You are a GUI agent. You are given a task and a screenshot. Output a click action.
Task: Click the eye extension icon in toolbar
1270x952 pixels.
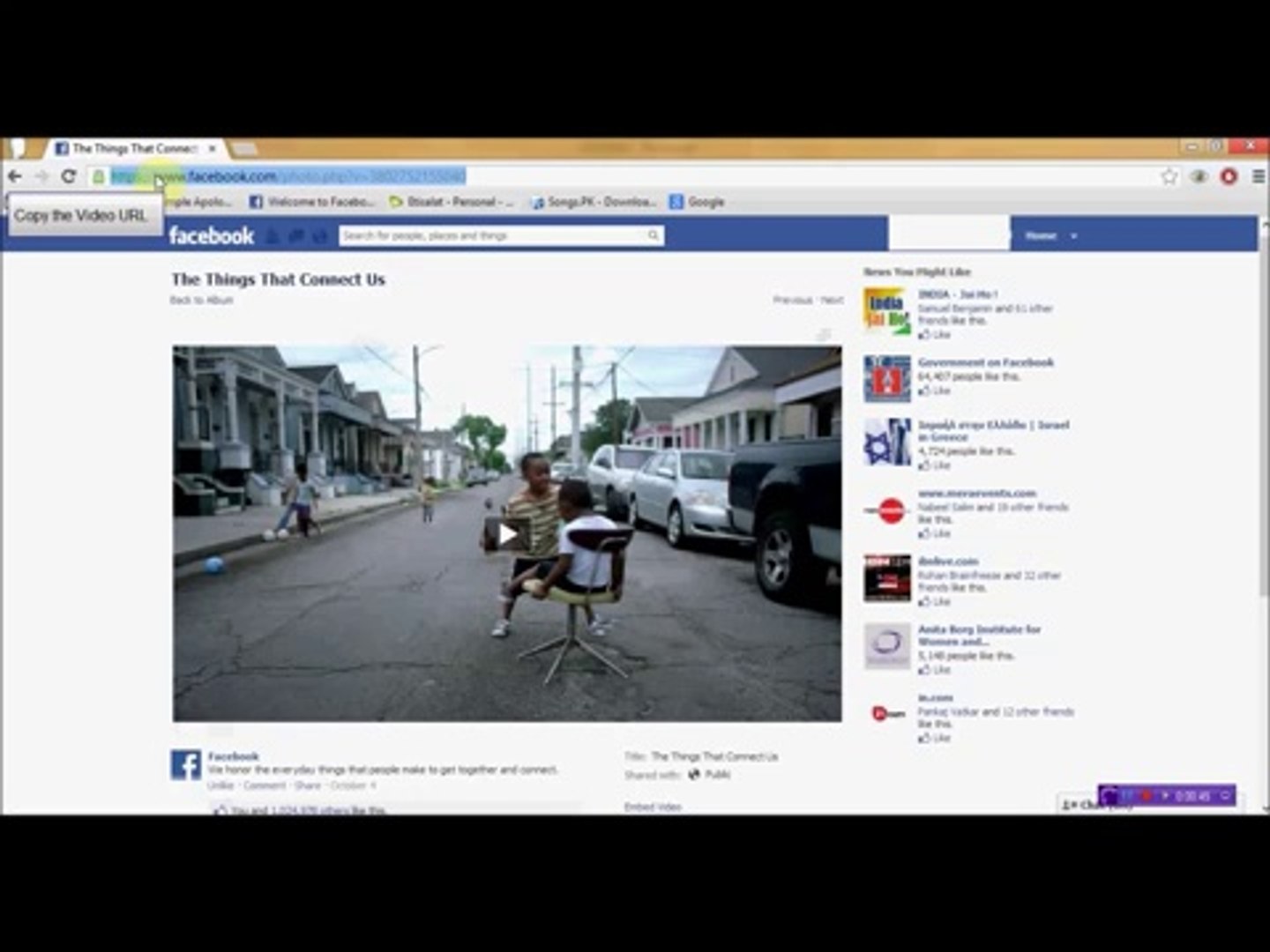coord(1199,176)
